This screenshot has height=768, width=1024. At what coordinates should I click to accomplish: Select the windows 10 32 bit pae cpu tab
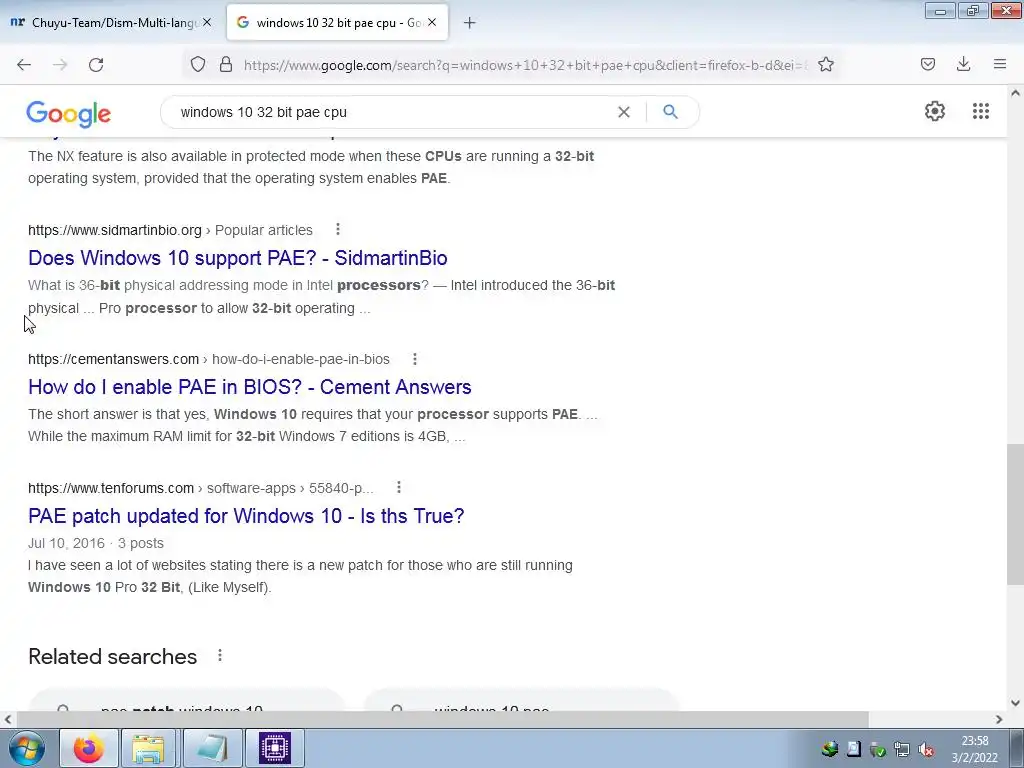pos(337,22)
